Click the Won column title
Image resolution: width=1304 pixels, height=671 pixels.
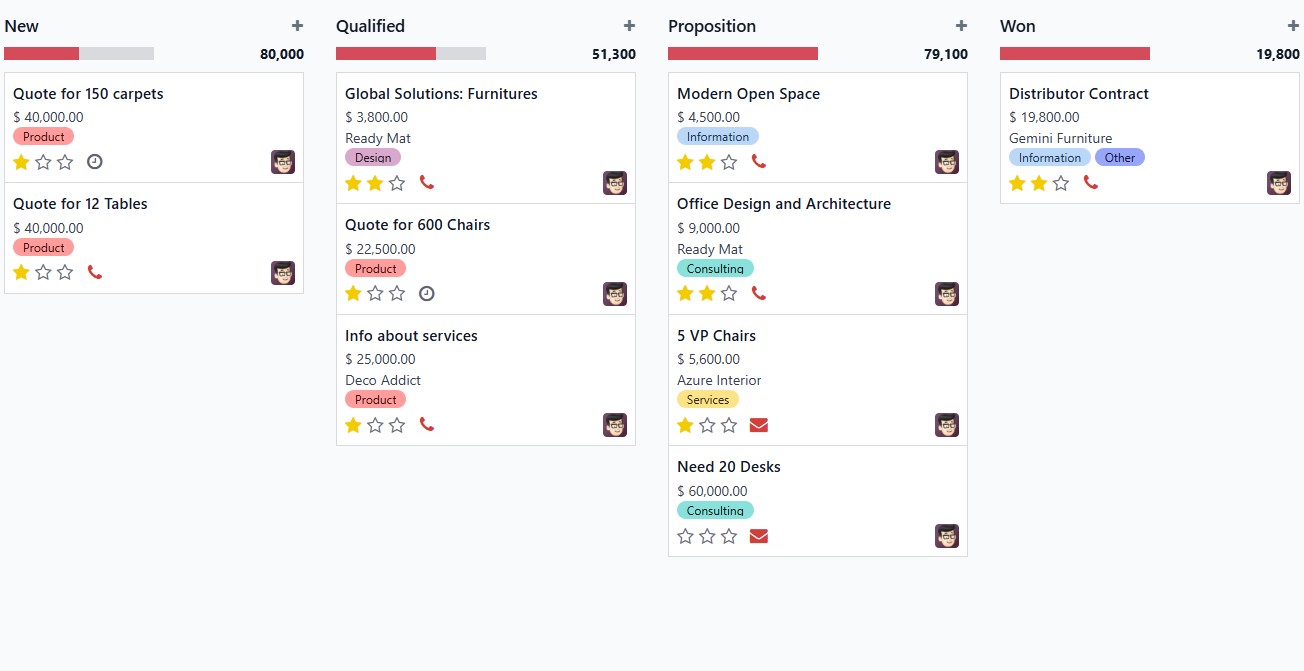tap(1018, 26)
